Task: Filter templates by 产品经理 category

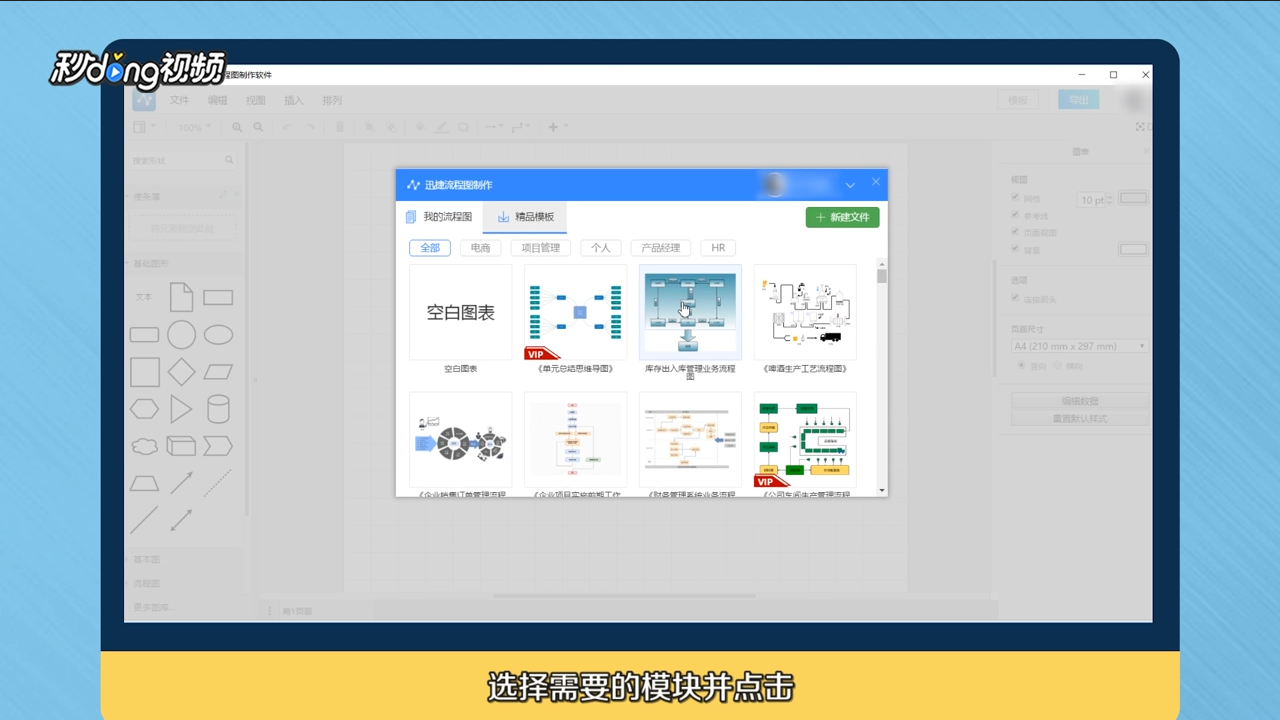Action: 661,248
